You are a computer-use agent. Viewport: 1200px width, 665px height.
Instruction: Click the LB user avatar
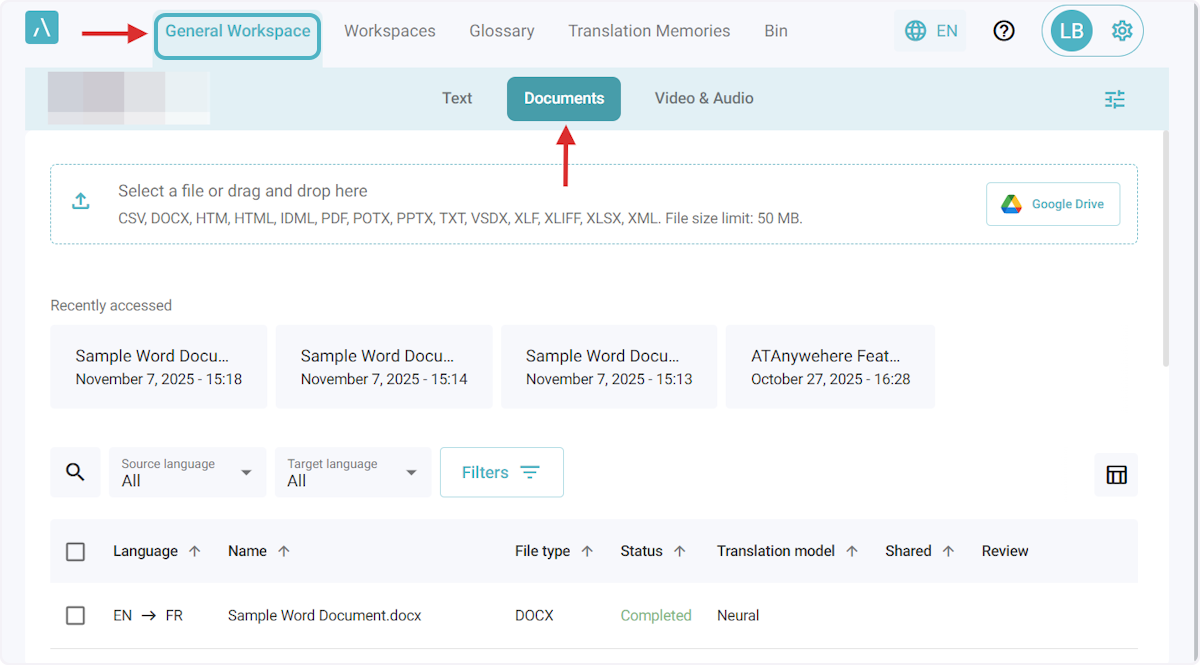[x=1071, y=31]
